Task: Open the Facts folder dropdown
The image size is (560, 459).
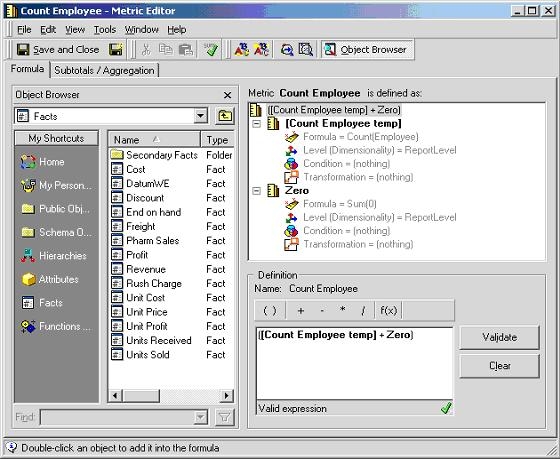Action: [201, 116]
